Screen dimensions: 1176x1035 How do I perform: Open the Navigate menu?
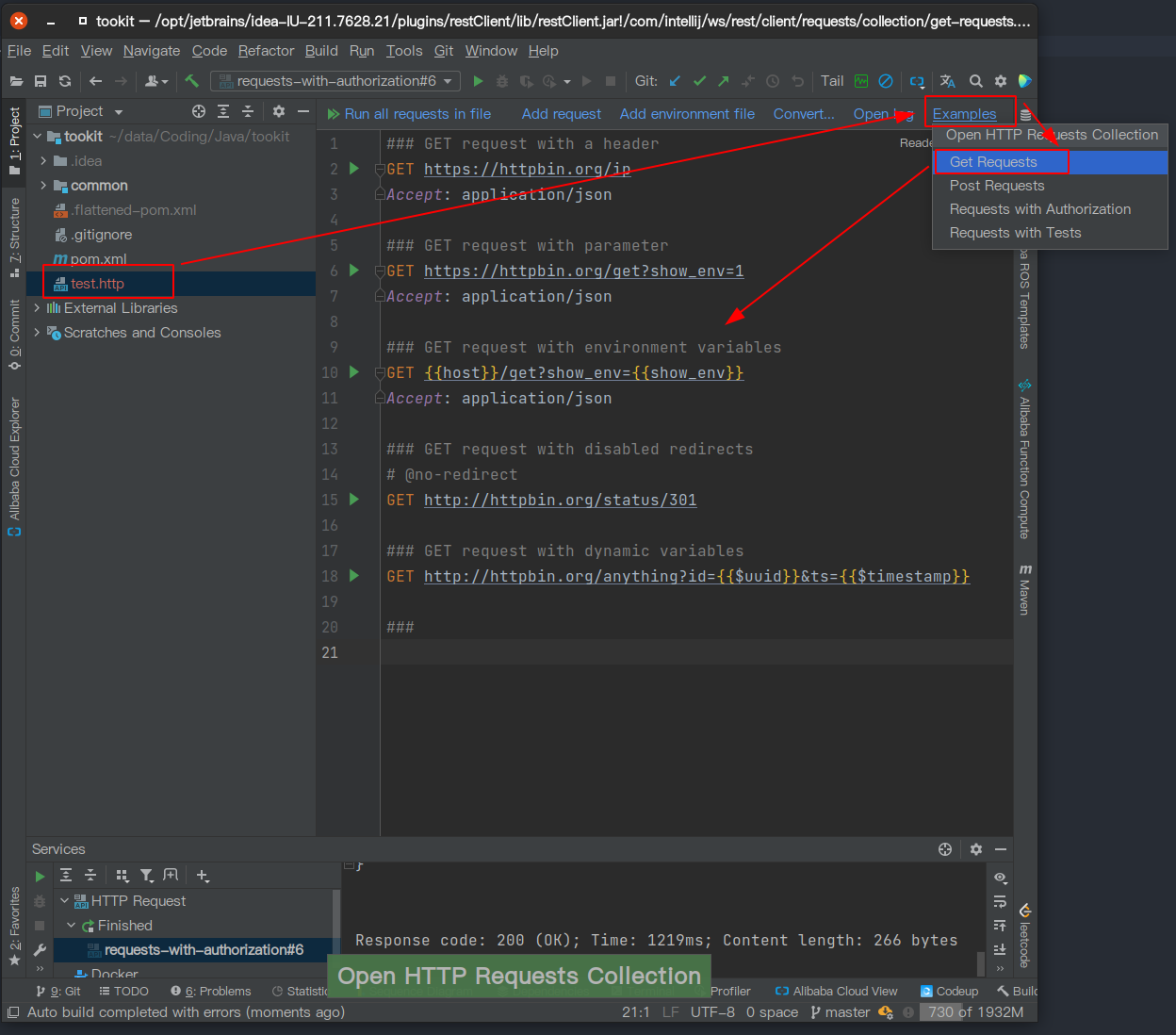(x=152, y=51)
